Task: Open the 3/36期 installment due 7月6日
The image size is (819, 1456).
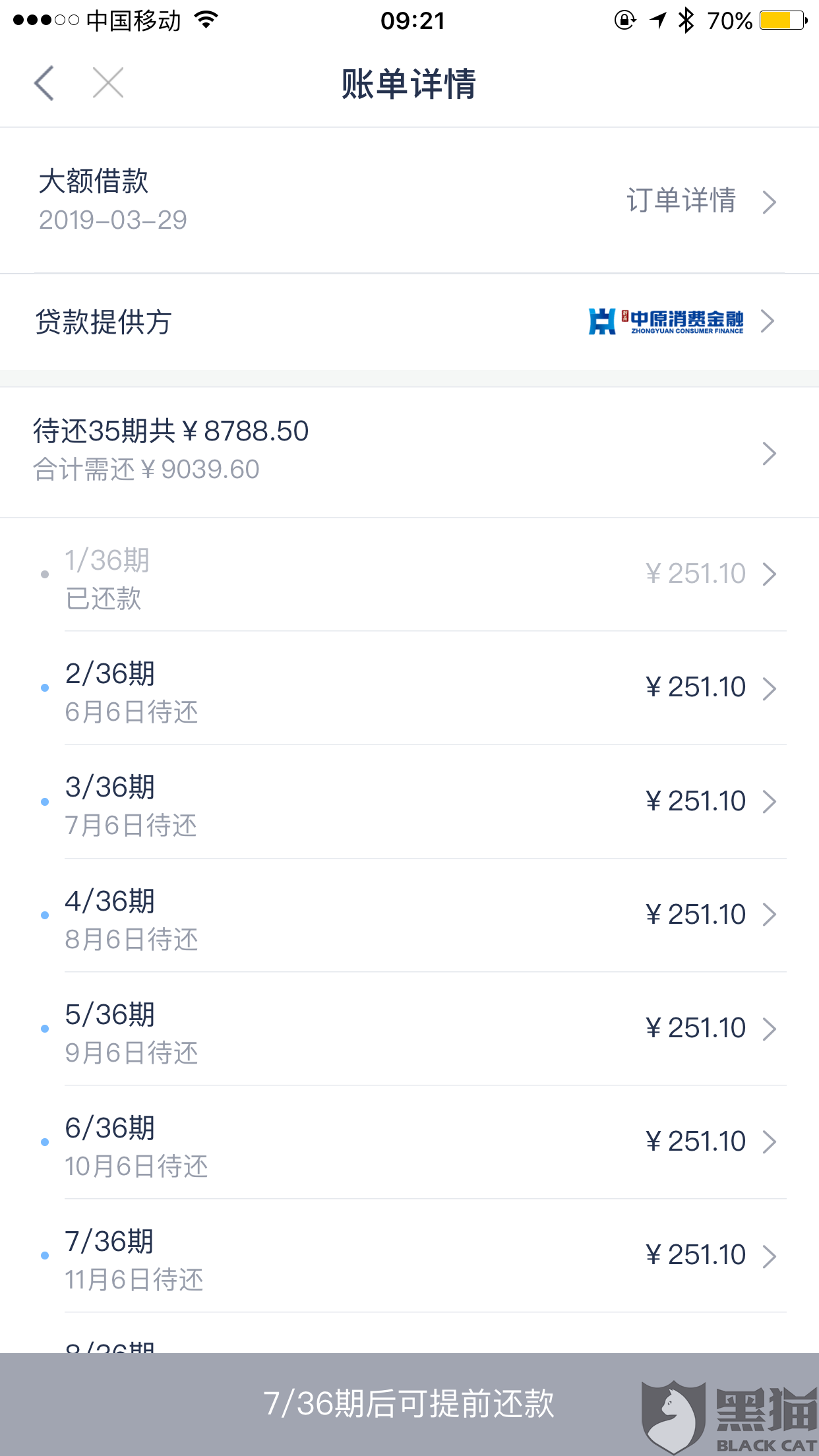Action: [x=409, y=802]
